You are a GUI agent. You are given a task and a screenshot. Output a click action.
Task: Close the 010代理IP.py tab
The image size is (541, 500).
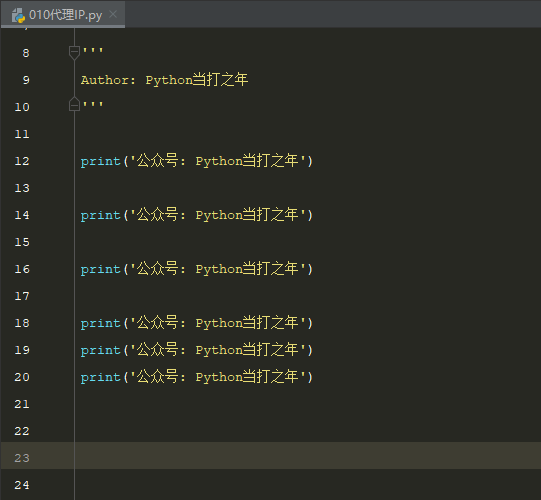point(113,14)
